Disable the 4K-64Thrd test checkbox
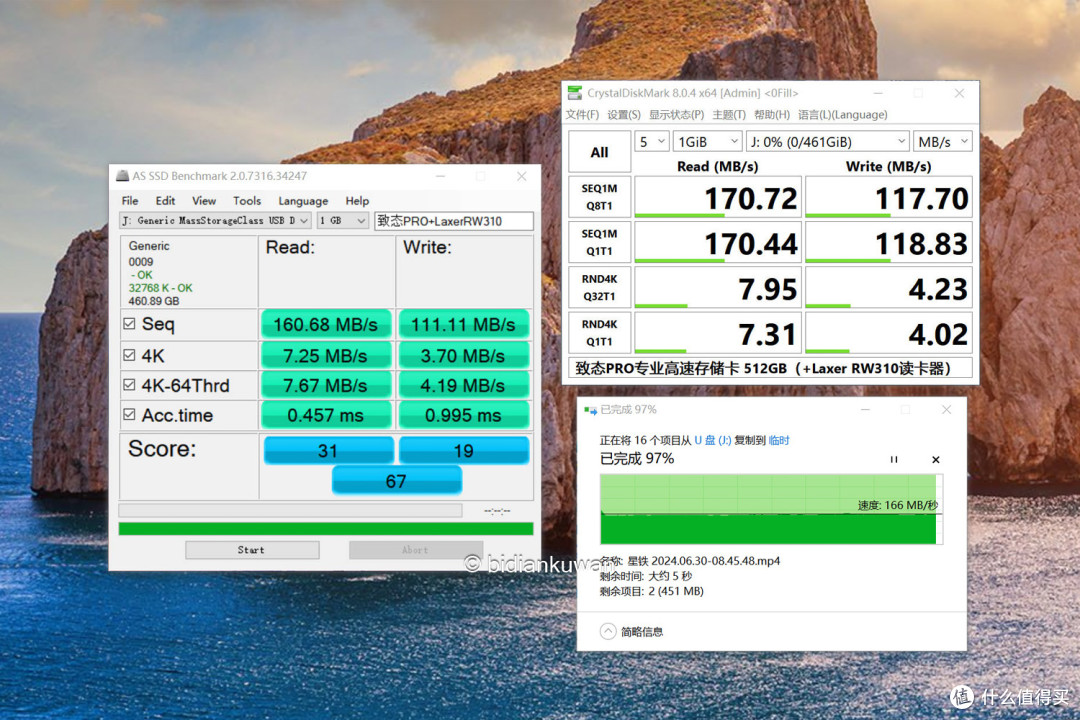1080x720 pixels. pos(129,384)
